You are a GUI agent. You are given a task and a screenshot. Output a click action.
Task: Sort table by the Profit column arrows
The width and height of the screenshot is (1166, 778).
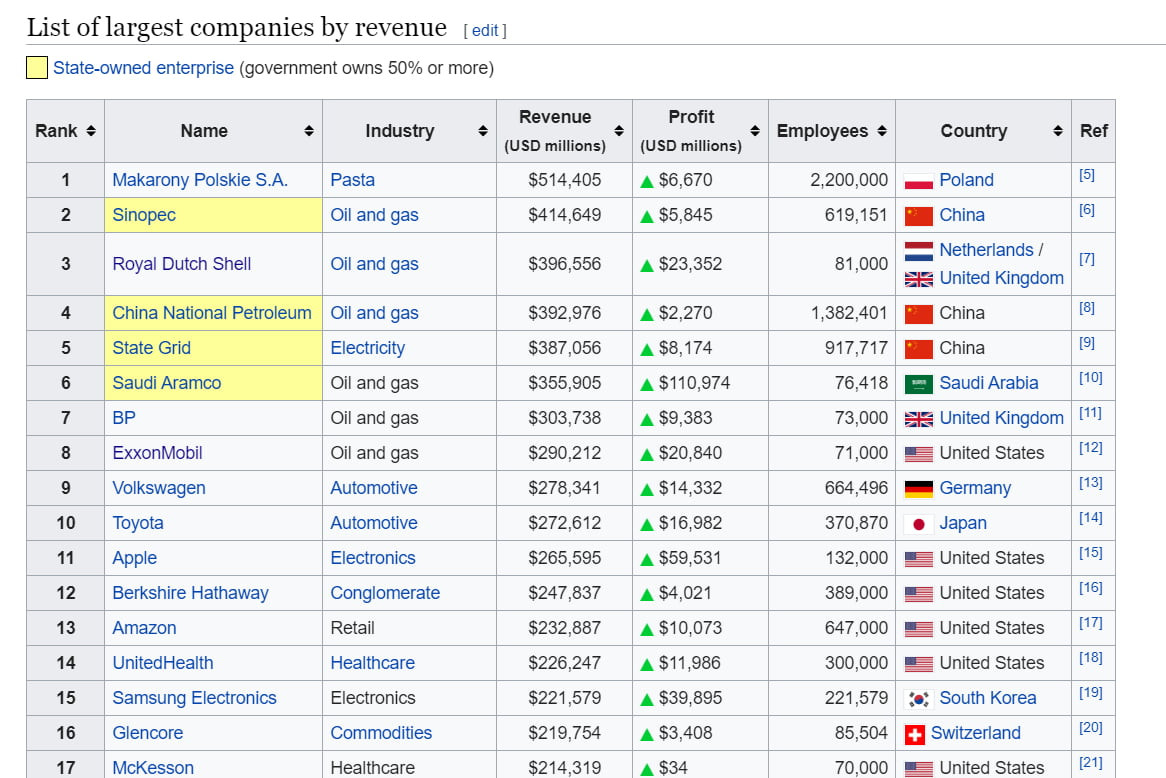755,131
